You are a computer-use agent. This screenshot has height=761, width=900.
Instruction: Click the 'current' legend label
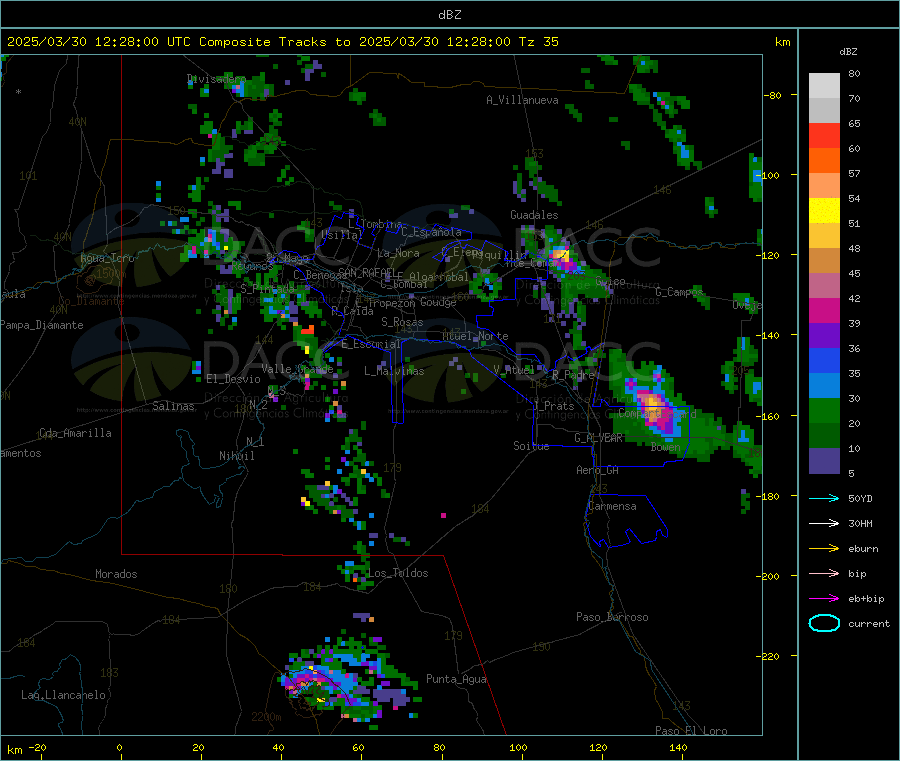click(869, 623)
